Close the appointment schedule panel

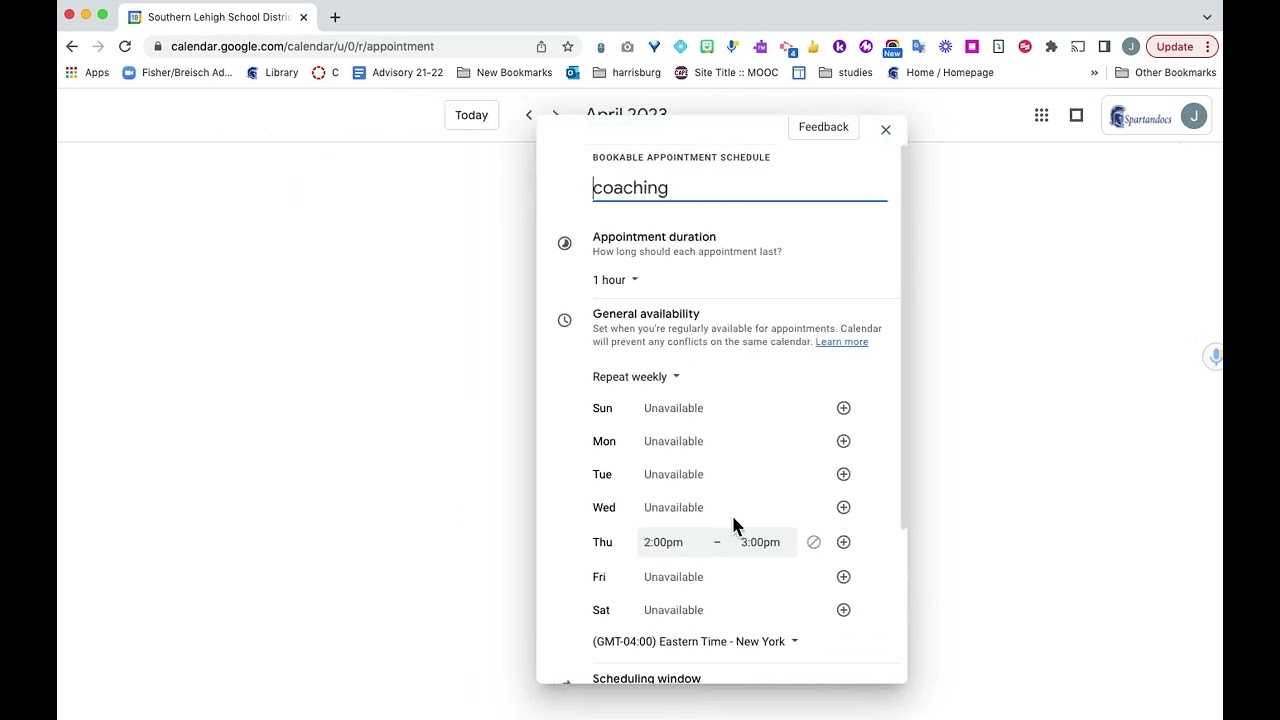[885, 130]
